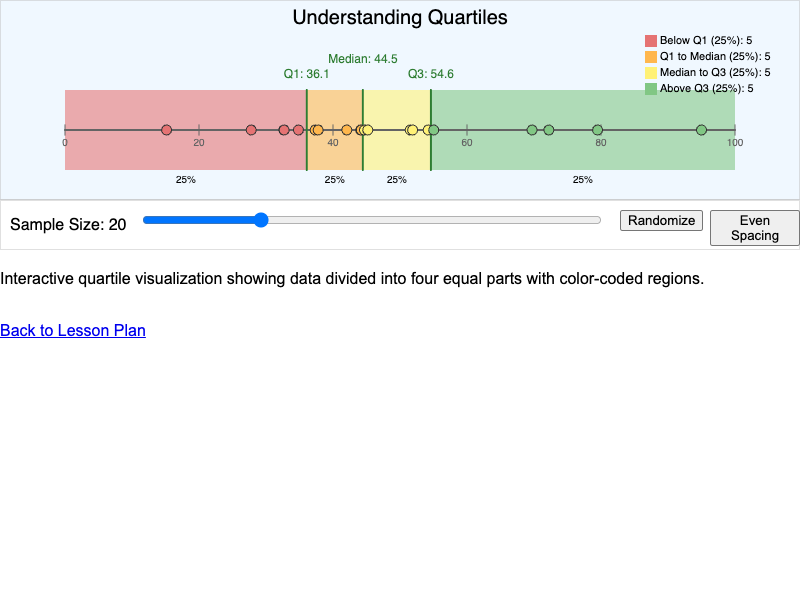Click the Sample Size: 20 label
Screen dimensions: 800x600
point(68,224)
